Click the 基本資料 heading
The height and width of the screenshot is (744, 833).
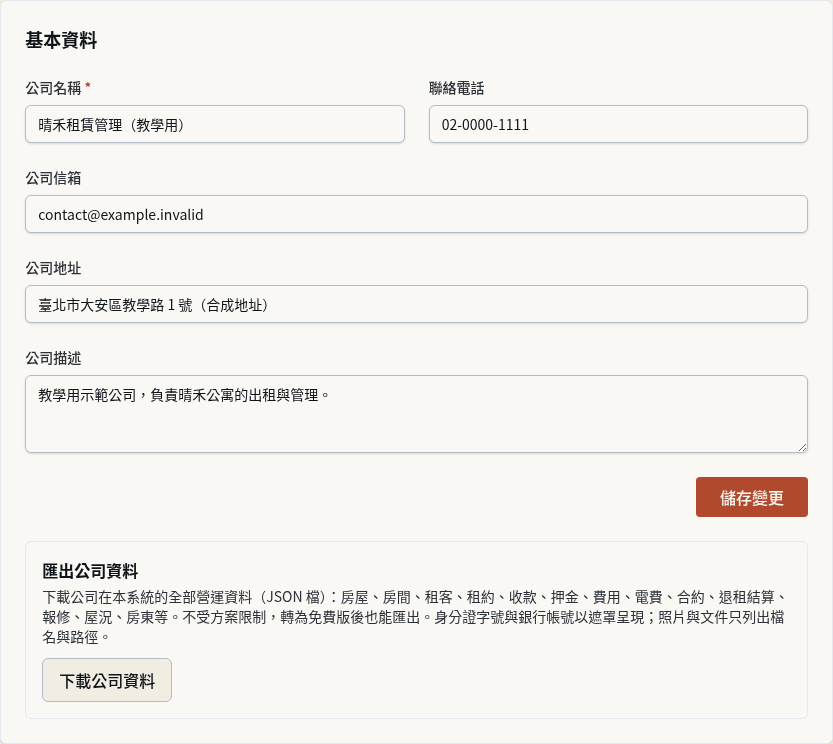pyautogui.click(x=61, y=40)
